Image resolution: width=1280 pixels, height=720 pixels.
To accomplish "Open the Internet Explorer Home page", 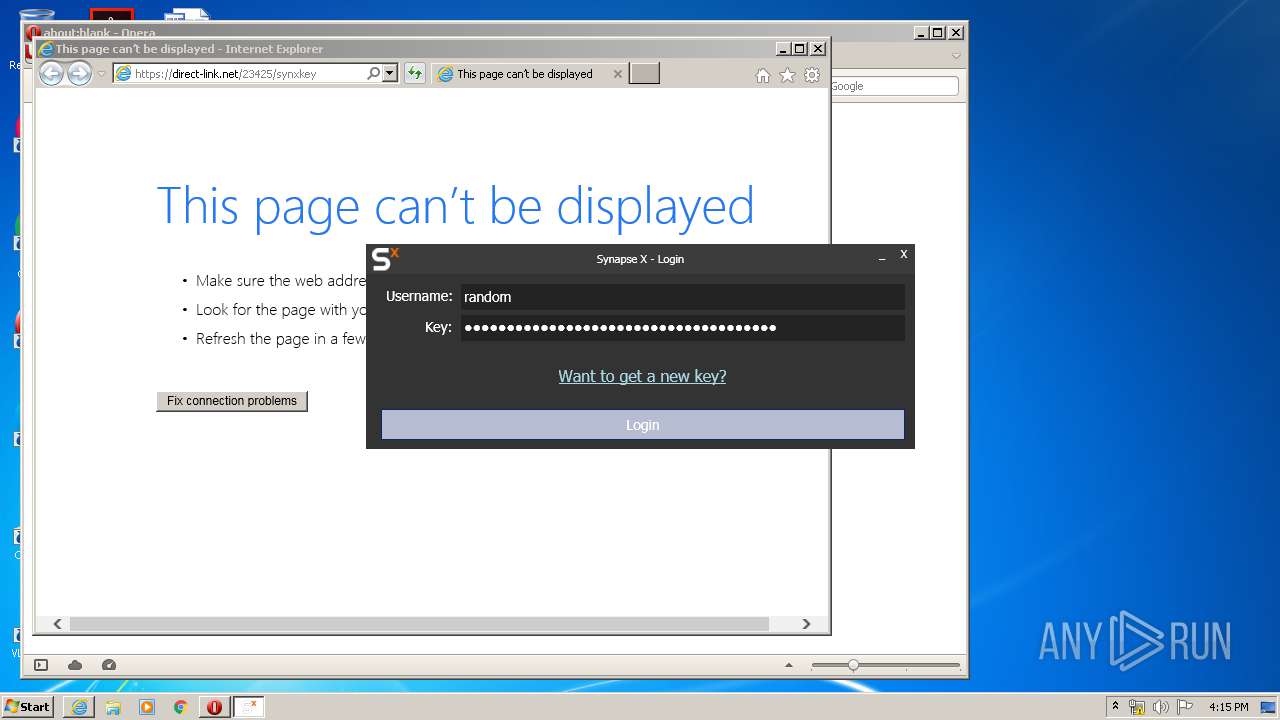I will click(x=763, y=75).
